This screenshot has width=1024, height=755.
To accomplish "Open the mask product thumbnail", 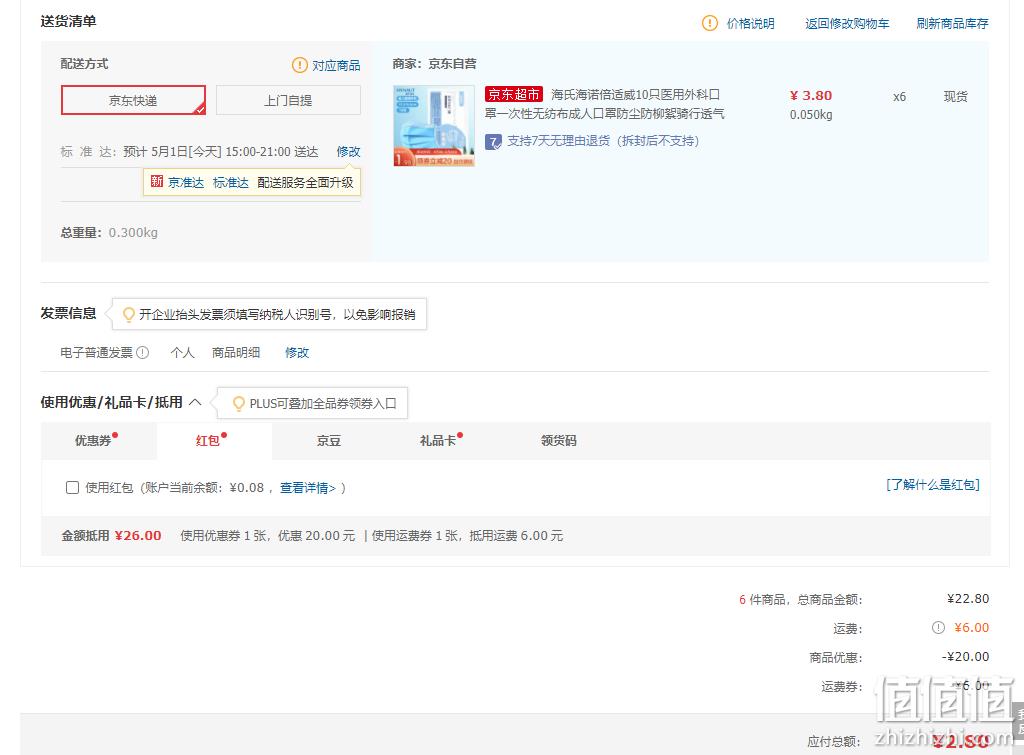I will tap(434, 125).
